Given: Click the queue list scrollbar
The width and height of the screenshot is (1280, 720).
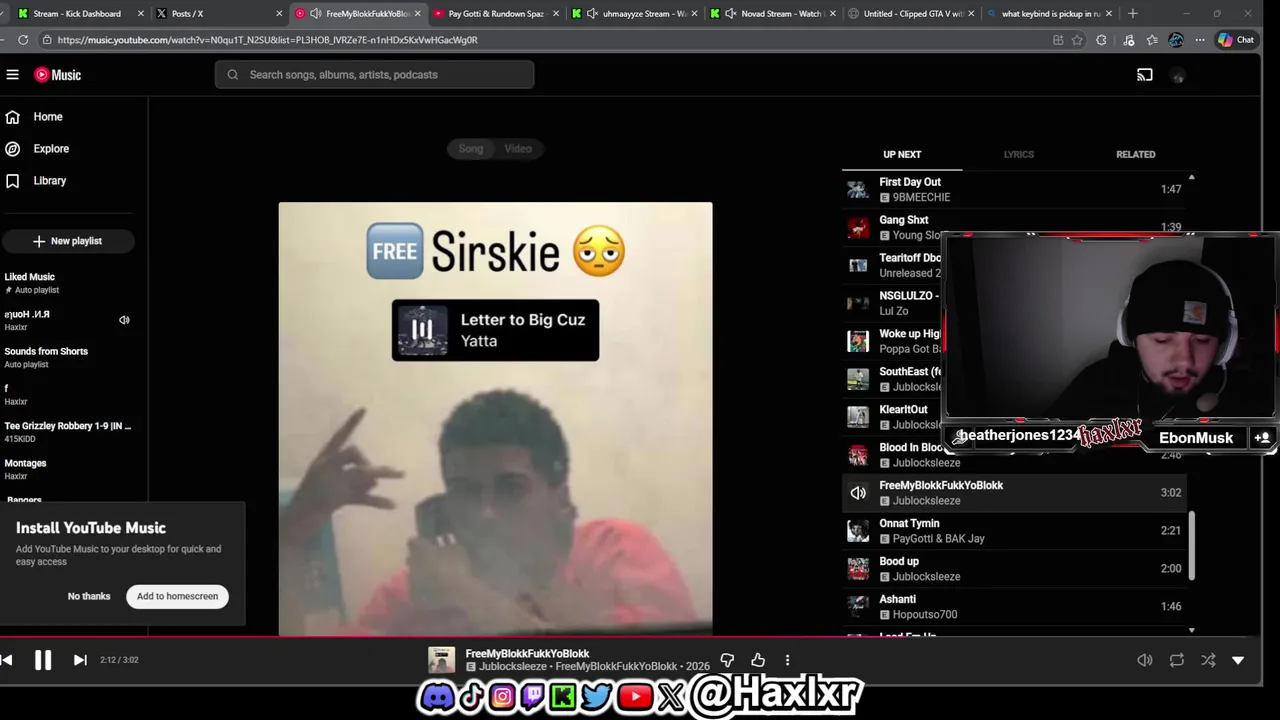Looking at the screenshot, I should click(x=1191, y=545).
